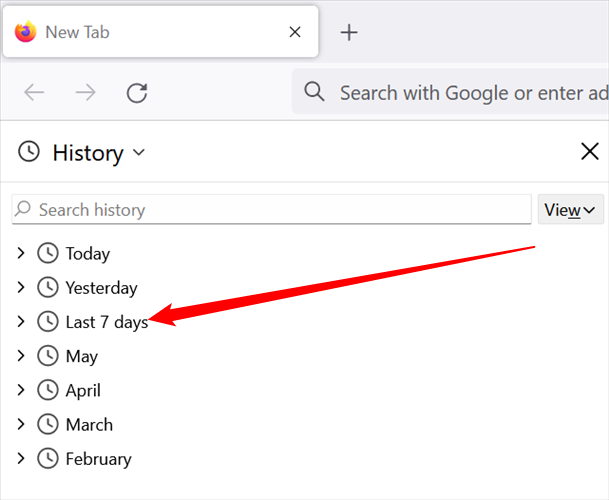
Task: Click the Firefox logo on the tab
Action: [x=26, y=32]
